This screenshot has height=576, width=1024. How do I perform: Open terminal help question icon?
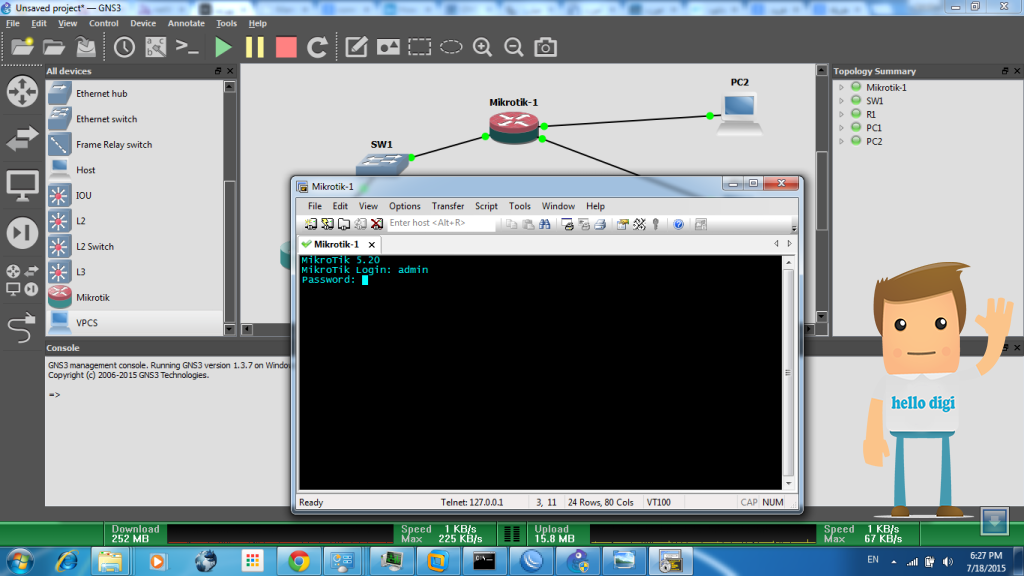pos(679,224)
